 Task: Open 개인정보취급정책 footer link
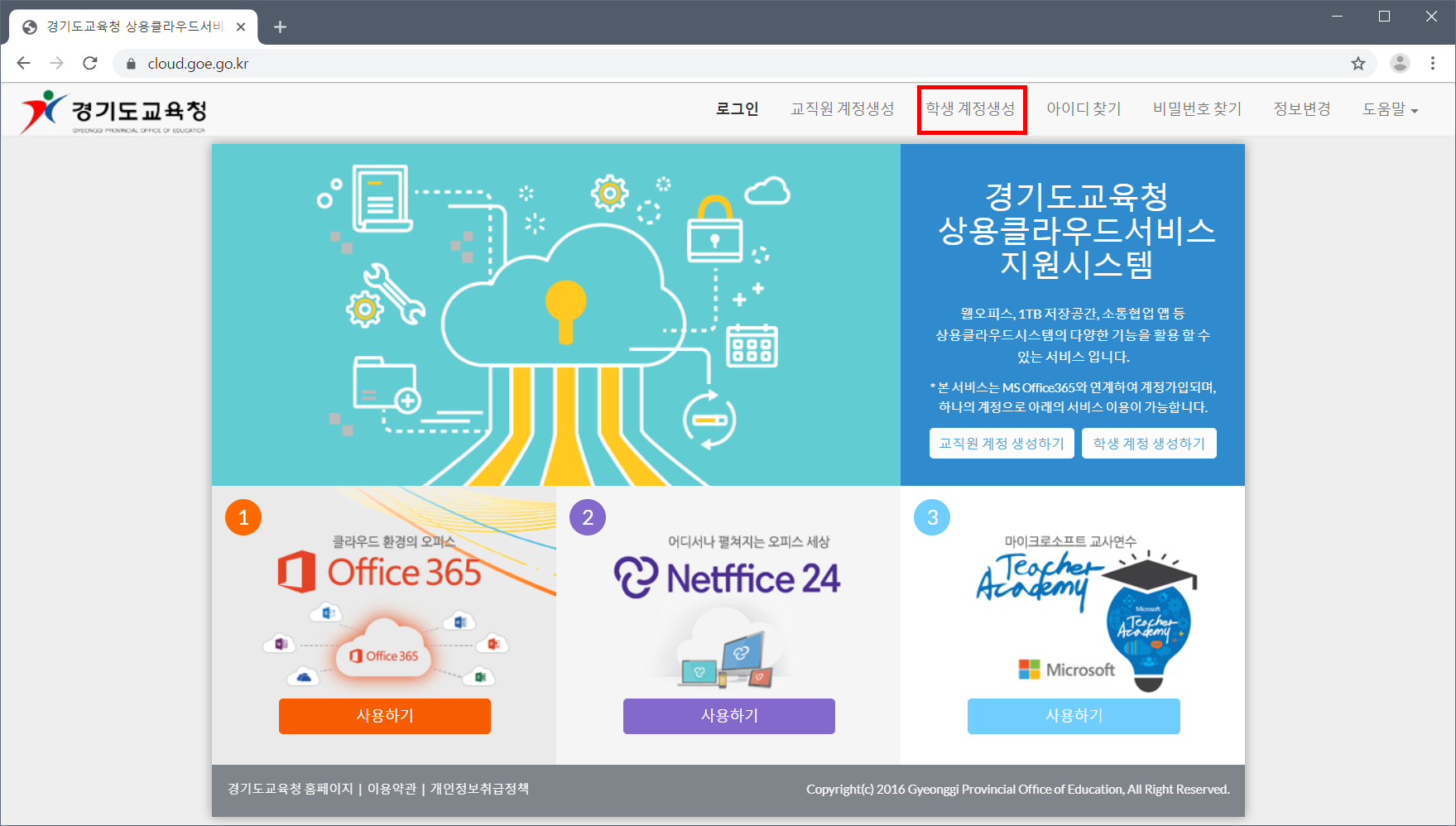pyautogui.click(x=479, y=789)
